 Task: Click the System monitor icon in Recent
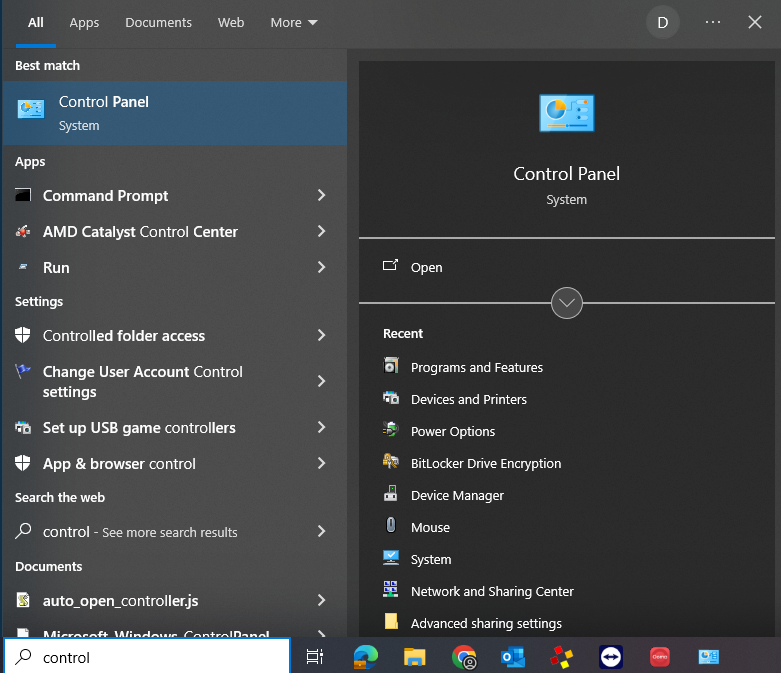pyautogui.click(x=391, y=557)
